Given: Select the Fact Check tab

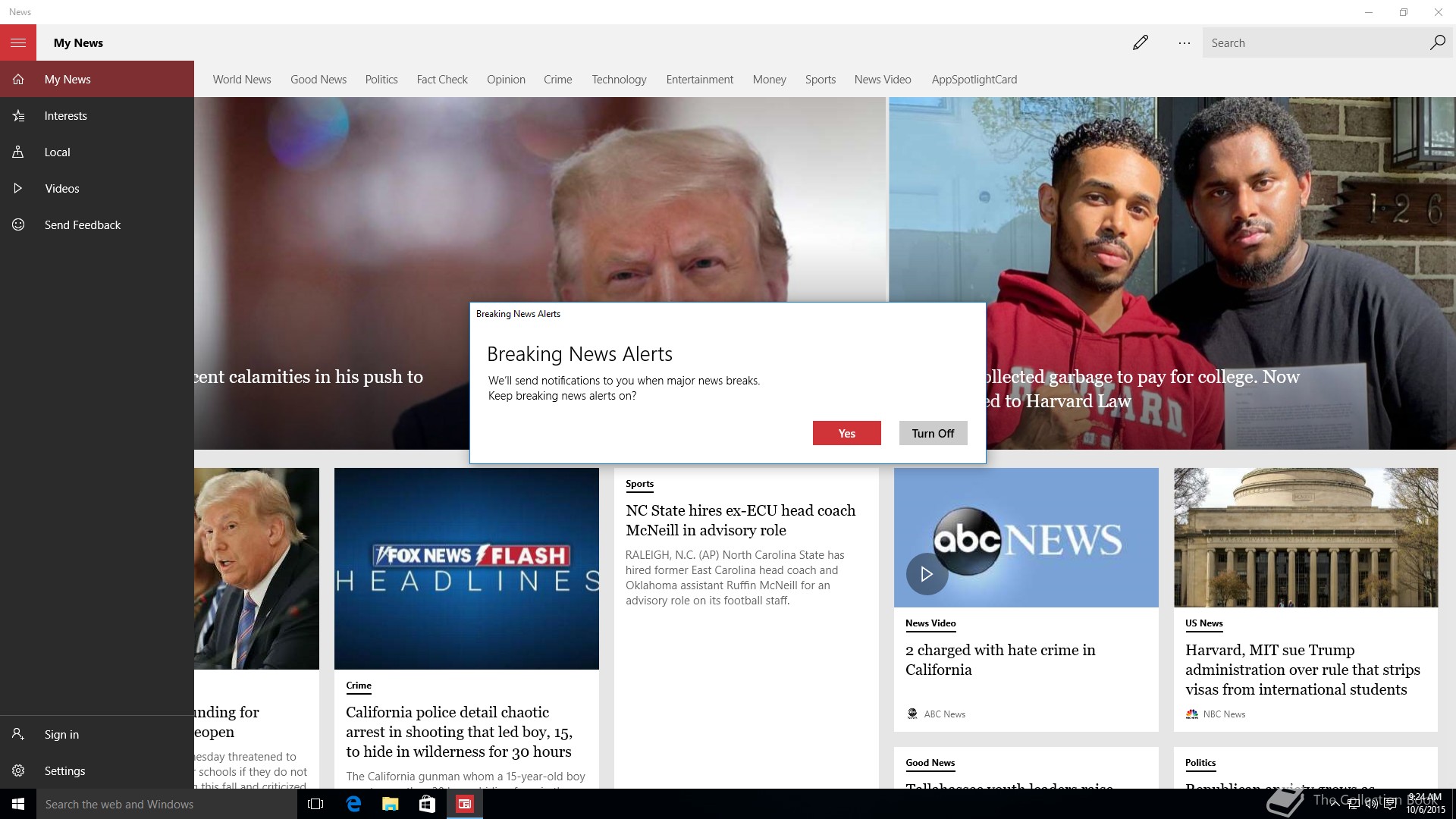Looking at the screenshot, I should [442, 80].
